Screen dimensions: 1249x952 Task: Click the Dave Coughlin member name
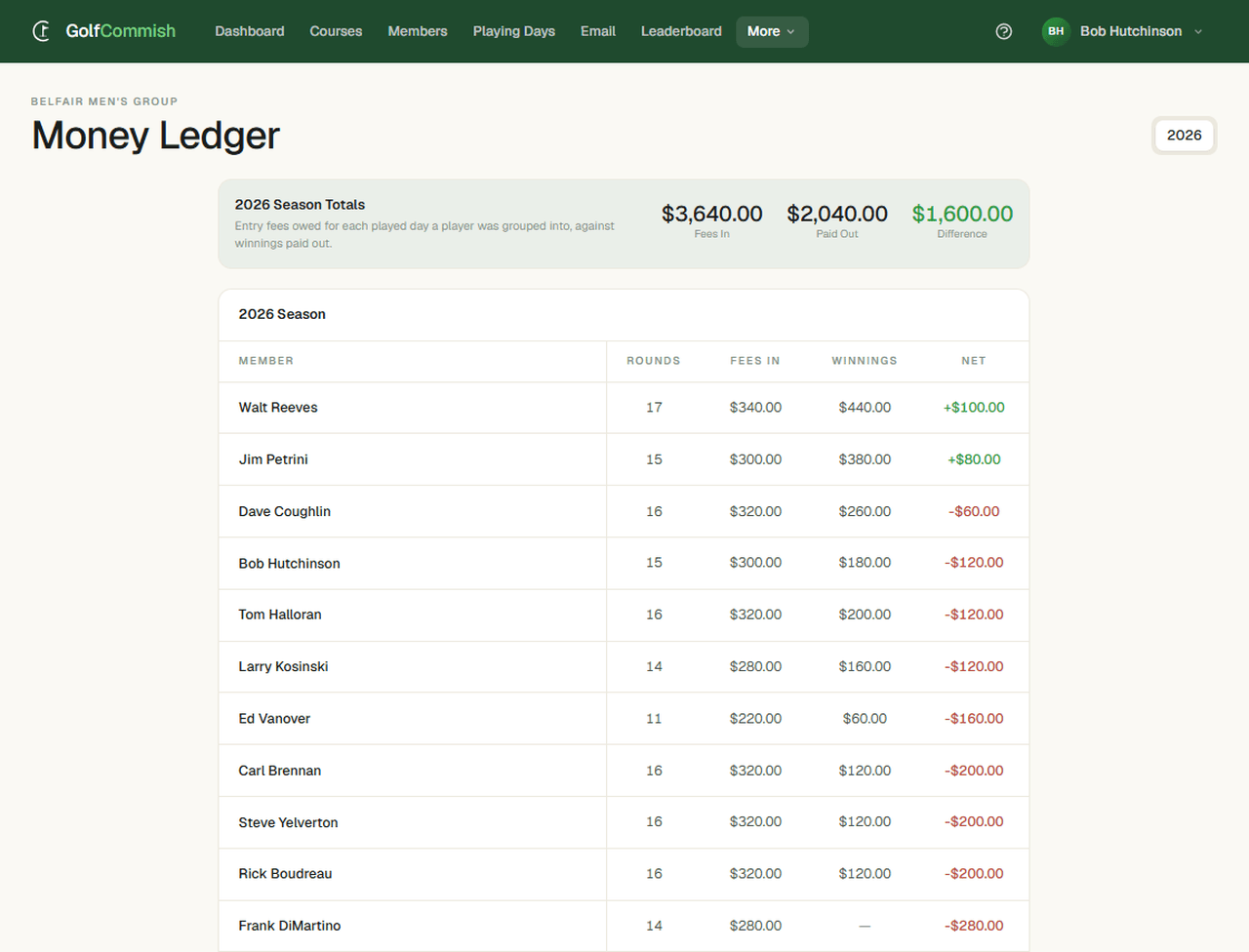[x=285, y=511]
